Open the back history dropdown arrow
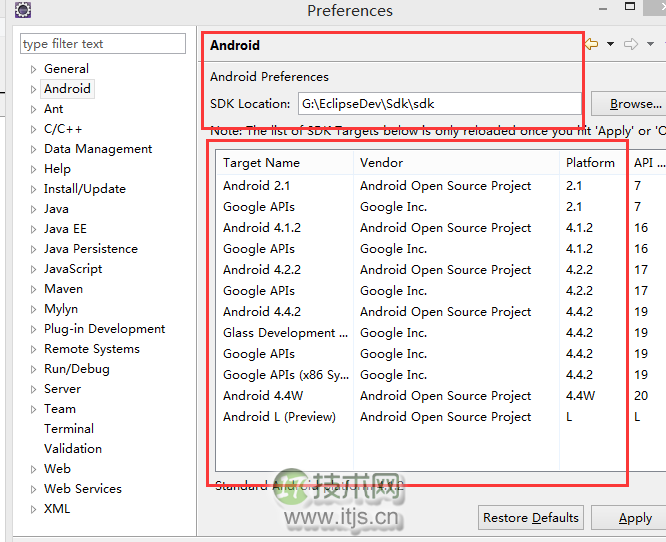The height and width of the screenshot is (542, 666). coord(610,44)
